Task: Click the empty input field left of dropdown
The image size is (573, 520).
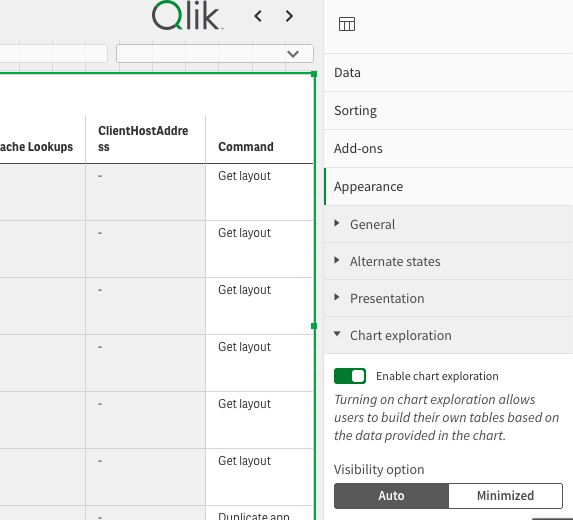Action: coord(53,54)
